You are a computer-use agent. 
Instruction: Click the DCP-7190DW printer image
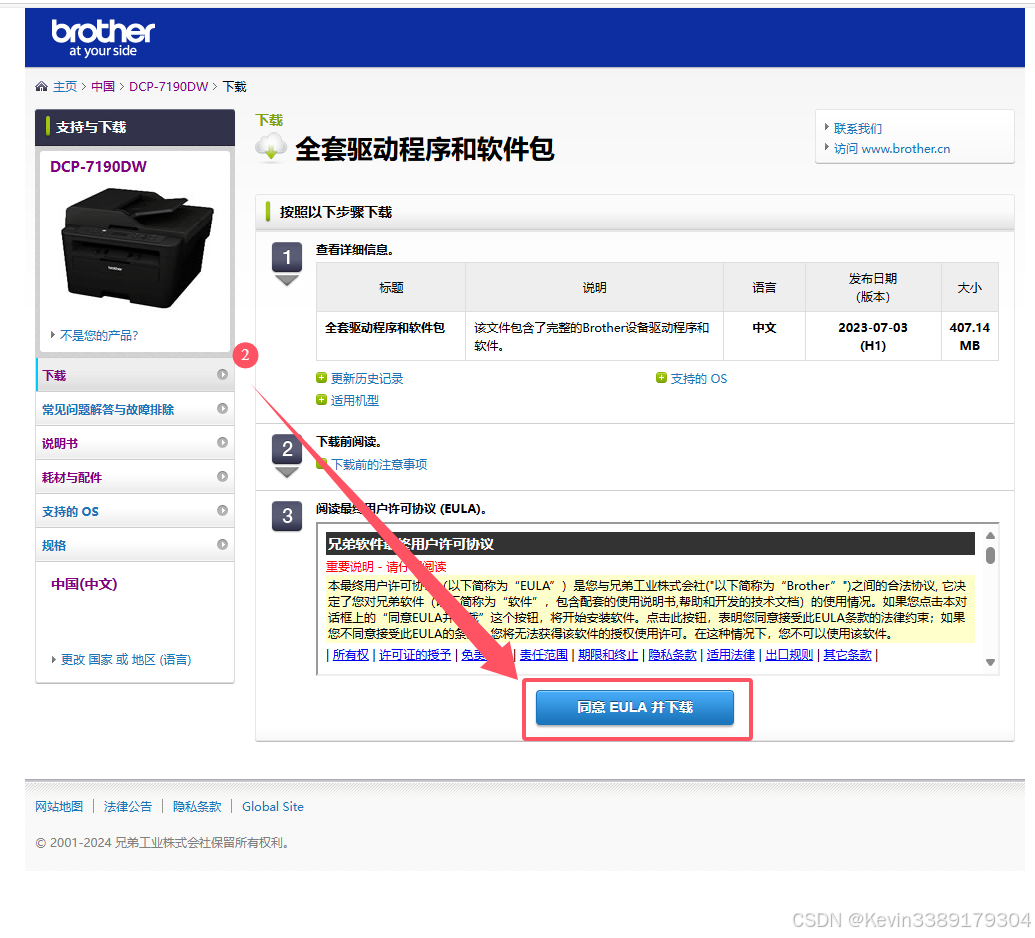pyautogui.click(x=137, y=247)
